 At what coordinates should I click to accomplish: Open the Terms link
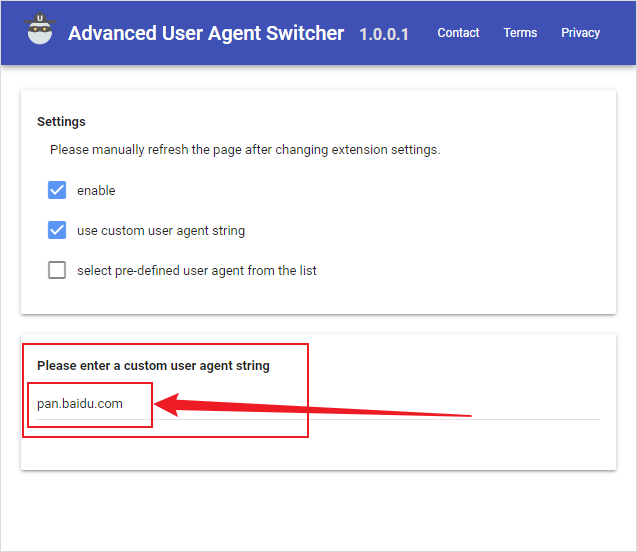click(520, 33)
